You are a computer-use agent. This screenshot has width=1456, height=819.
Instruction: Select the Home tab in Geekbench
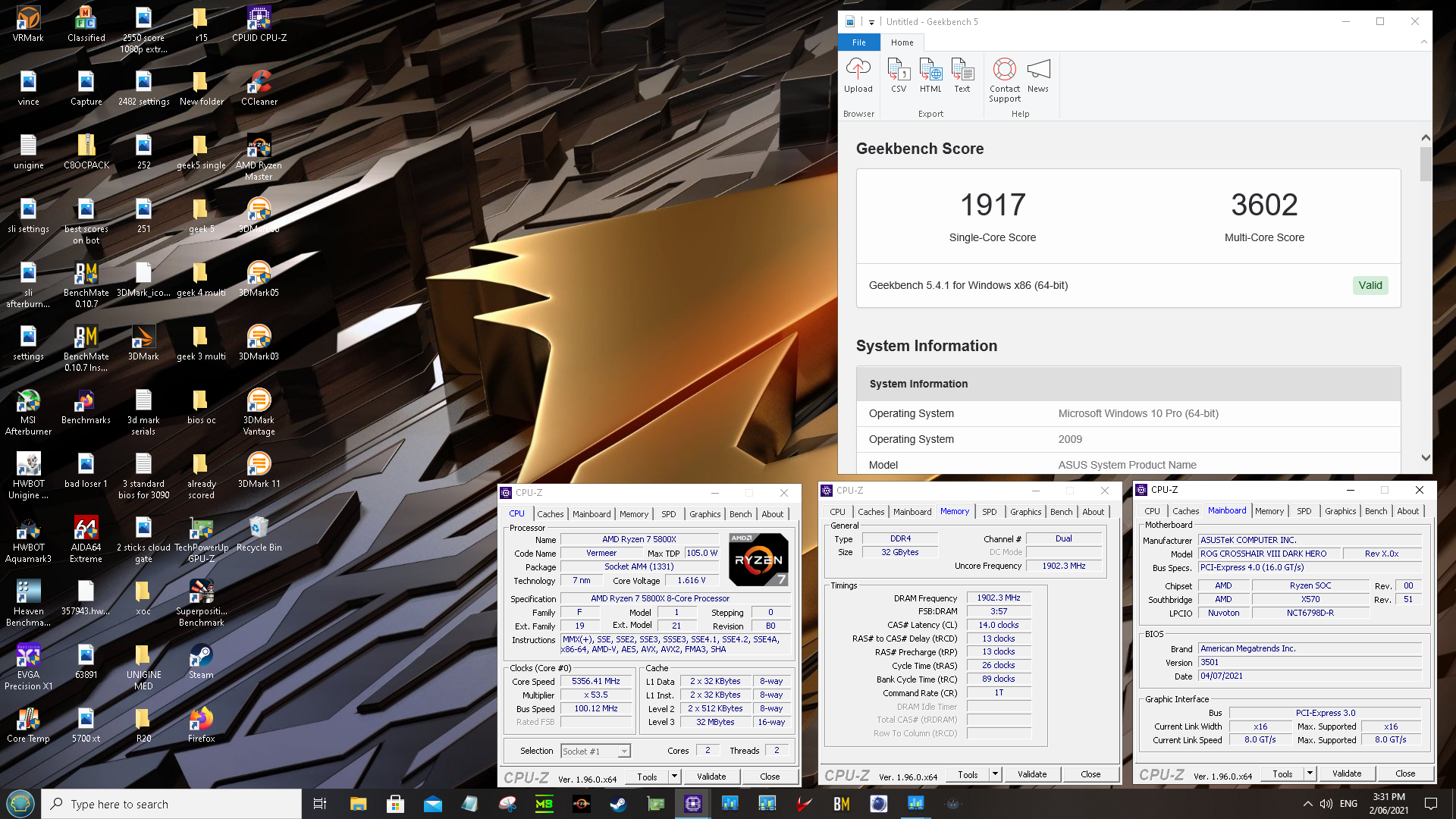tap(902, 42)
